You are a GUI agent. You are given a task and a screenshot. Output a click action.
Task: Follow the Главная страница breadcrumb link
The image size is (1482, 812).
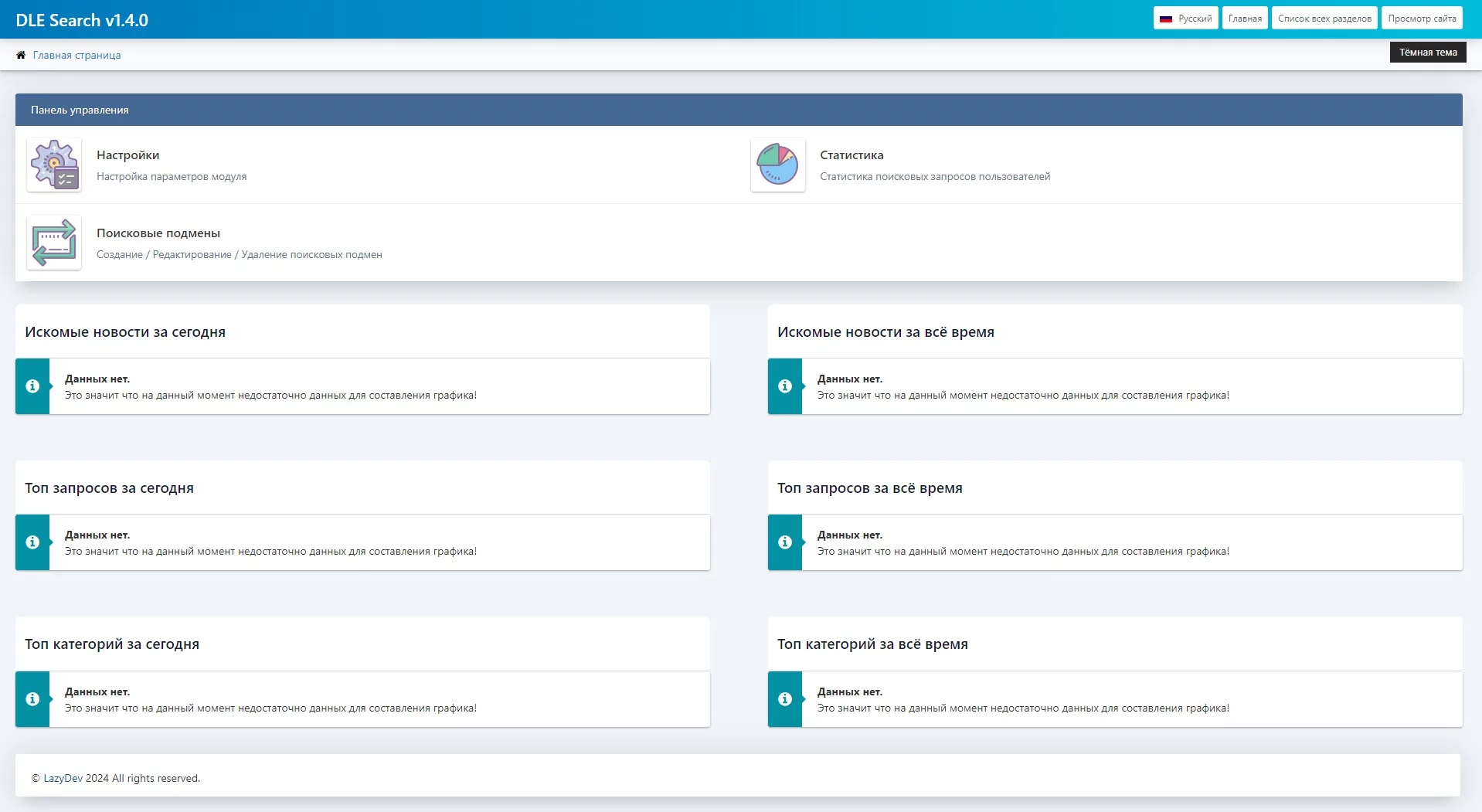tap(76, 55)
